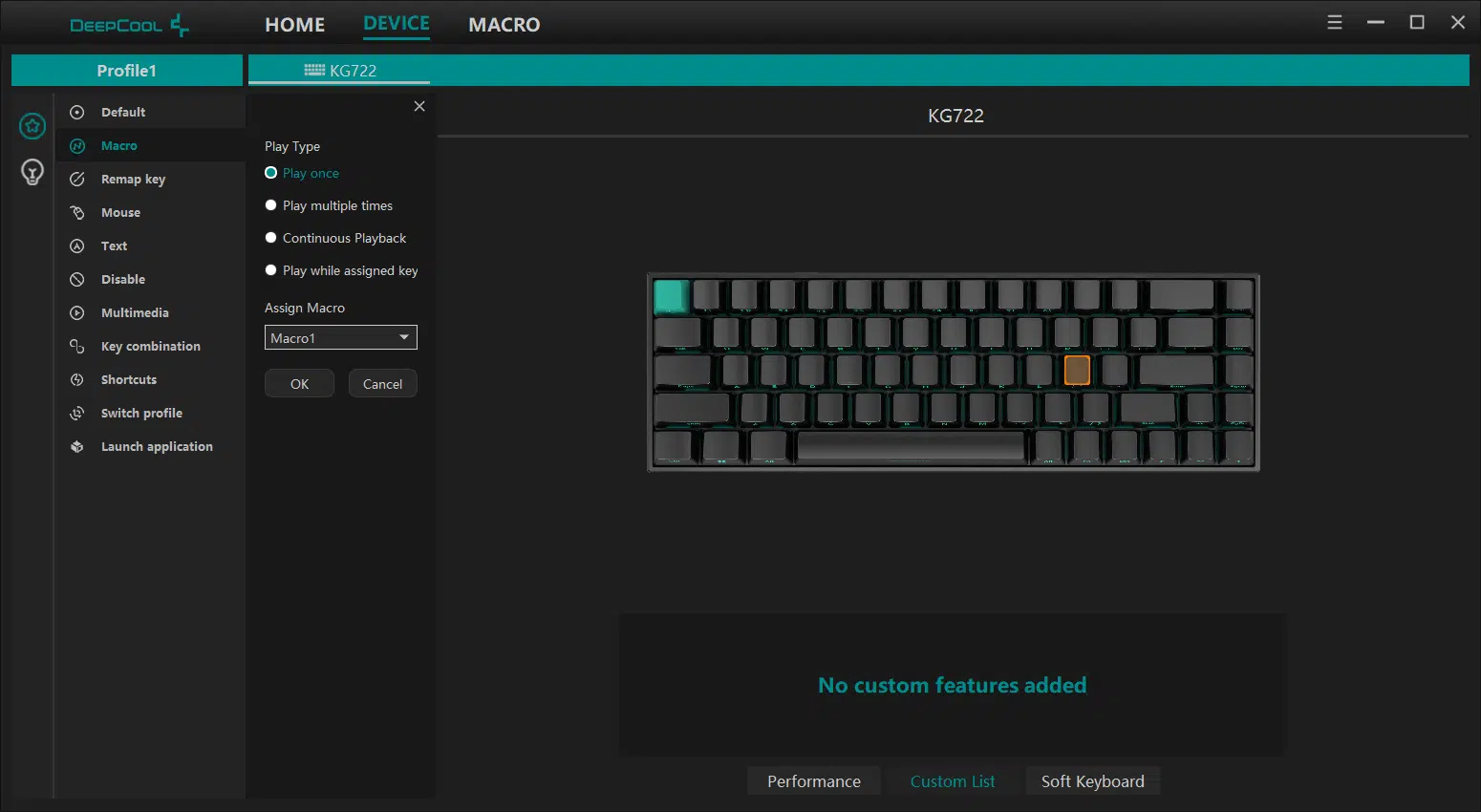Open the Launch application icon
1481x812 pixels.
[x=77, y=446]
